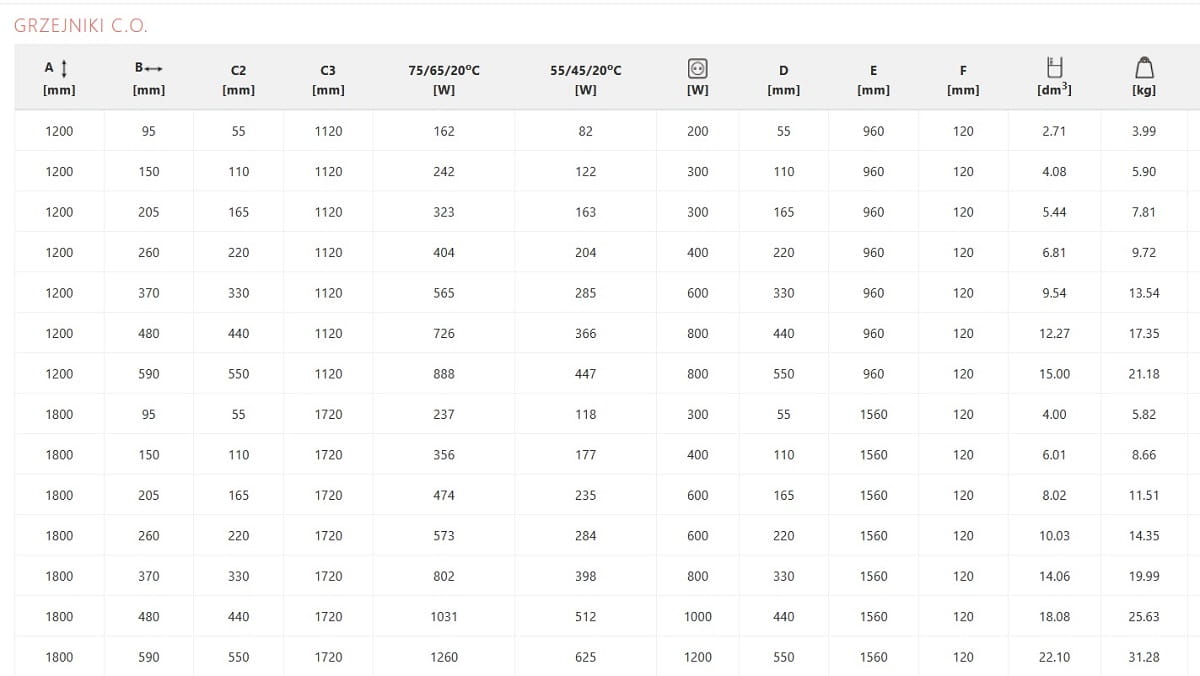Select the 1000 W heater element cell
The height and width of the screenshot is (676, 1200).
pyautogui.click(x=698, y=617)
